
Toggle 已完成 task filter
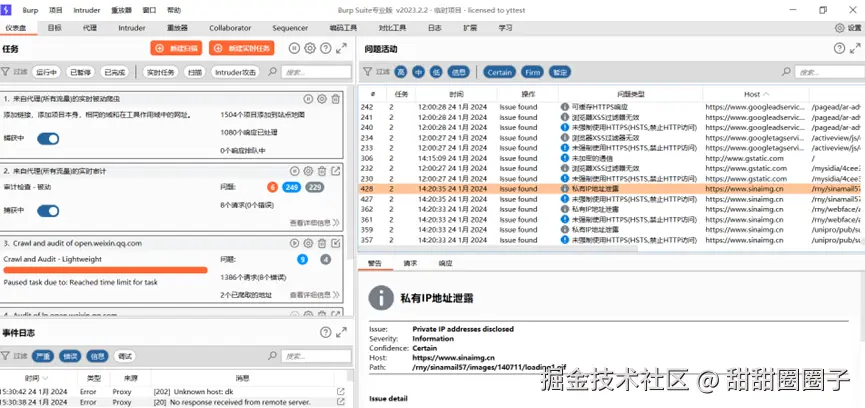(x=115, y=72)
